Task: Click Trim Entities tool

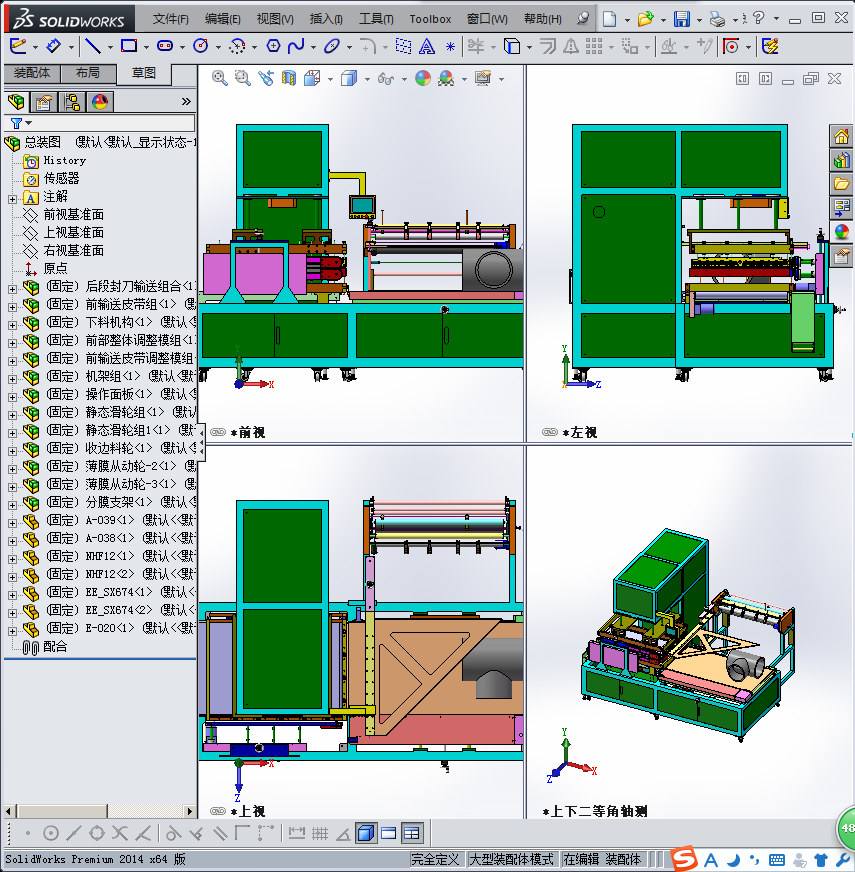Action: 476,46
